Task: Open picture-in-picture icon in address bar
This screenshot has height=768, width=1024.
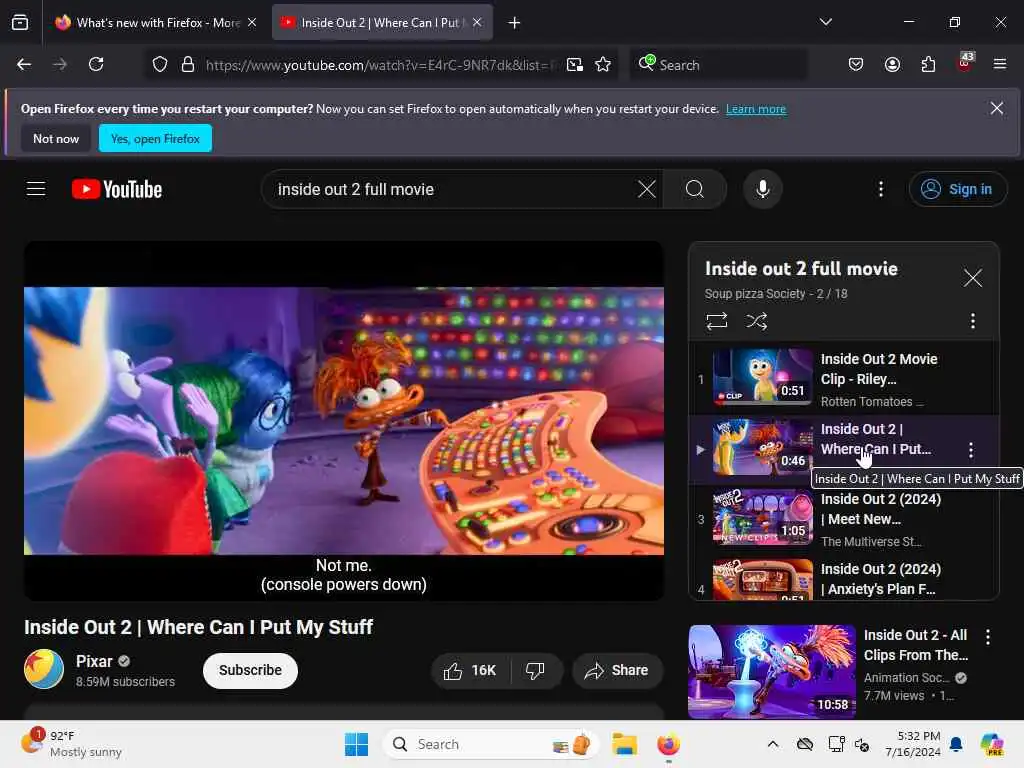Action: click(x=575, y=64)
